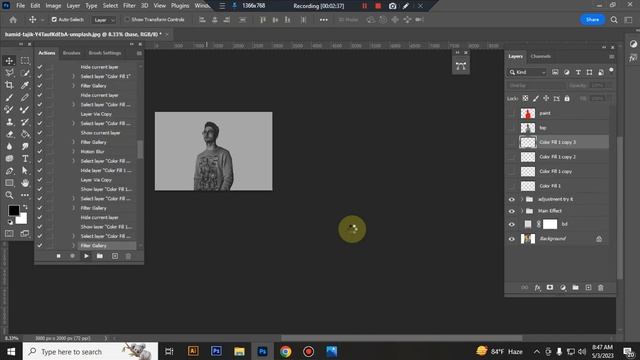The image size is (640, 360).
Task: Open the Actions panel menu
Action: [139, 53]
